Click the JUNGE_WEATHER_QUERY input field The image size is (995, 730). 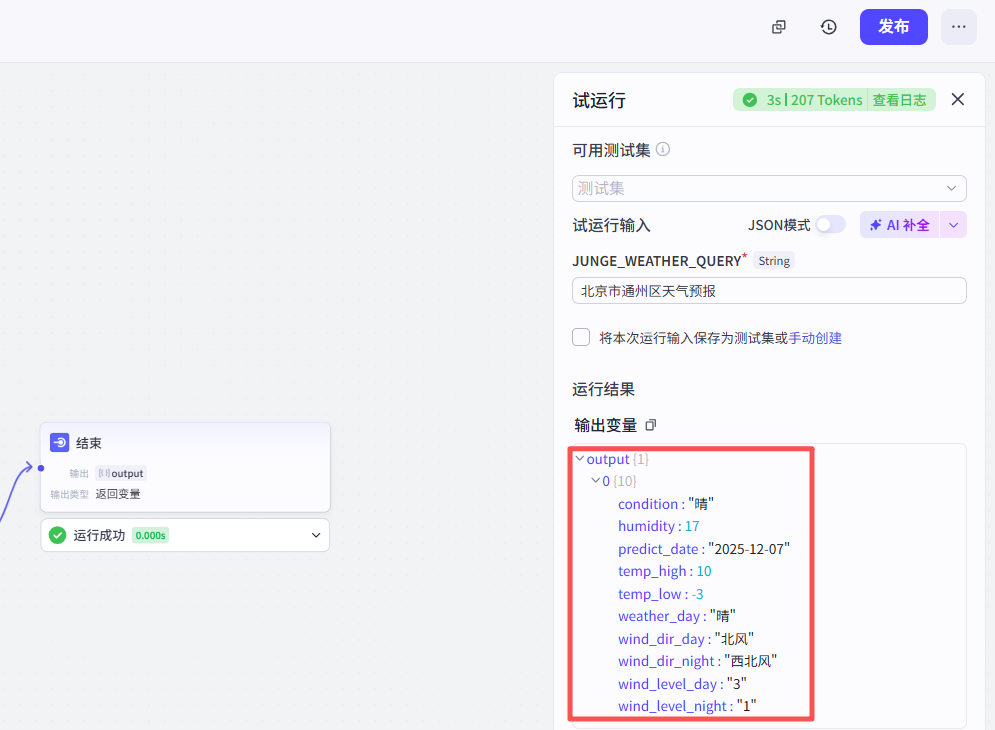point(769,291)
